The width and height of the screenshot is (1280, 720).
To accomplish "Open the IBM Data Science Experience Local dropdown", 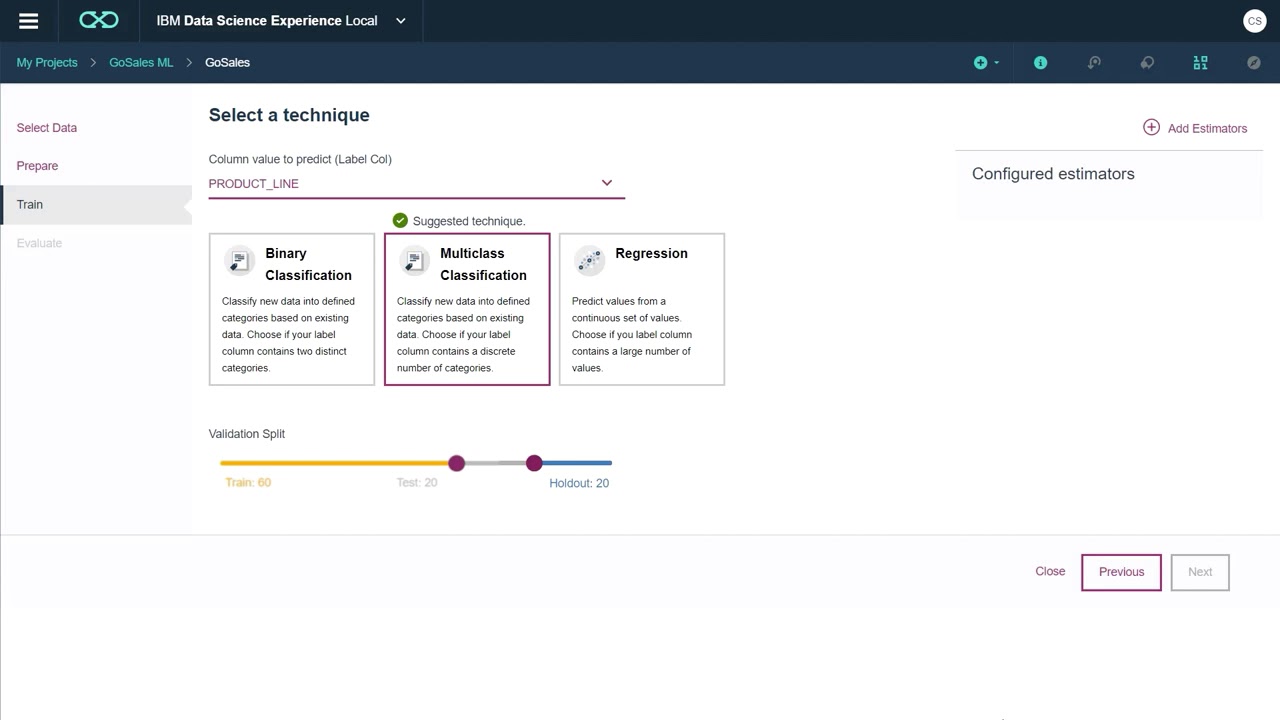I will click(401, 21).
